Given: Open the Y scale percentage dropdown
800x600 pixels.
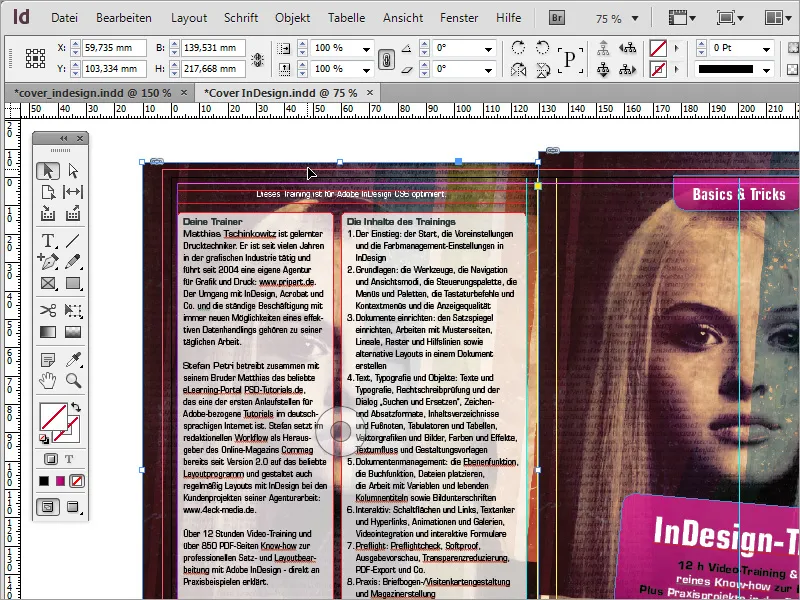Looking at the screenshot, I should pos(366,69).
